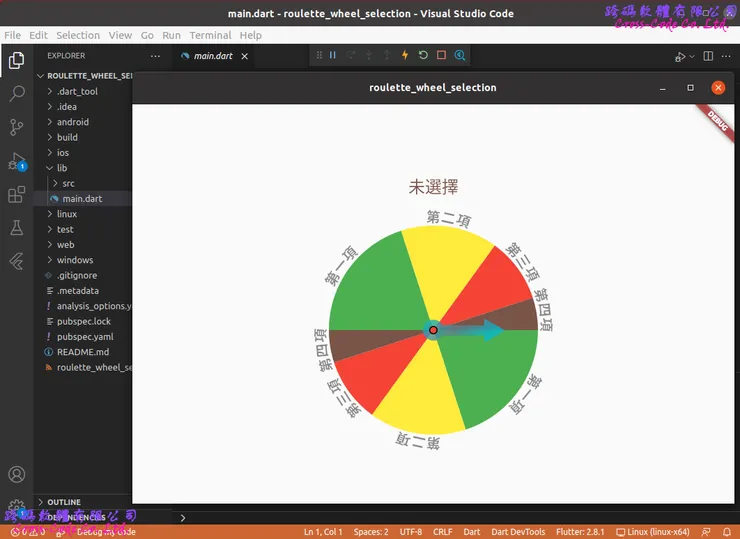Click the Run or Debug editor button

tap(680, 57)
